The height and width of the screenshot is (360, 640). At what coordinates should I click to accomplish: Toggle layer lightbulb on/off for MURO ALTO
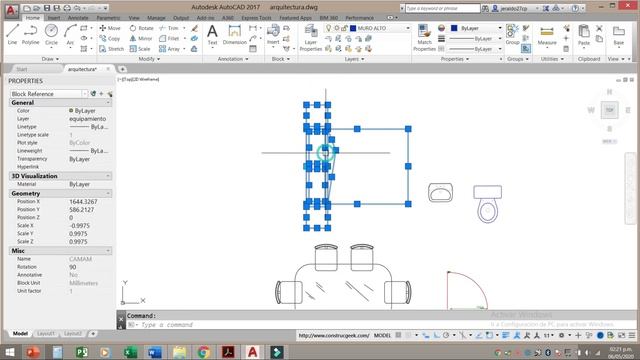coord(328,28)
